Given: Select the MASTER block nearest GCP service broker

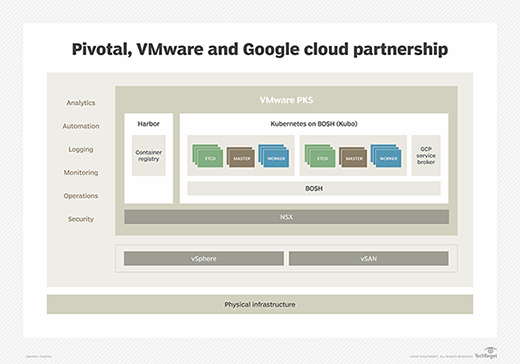Looking at the screenshot, I should coord(353,157).
